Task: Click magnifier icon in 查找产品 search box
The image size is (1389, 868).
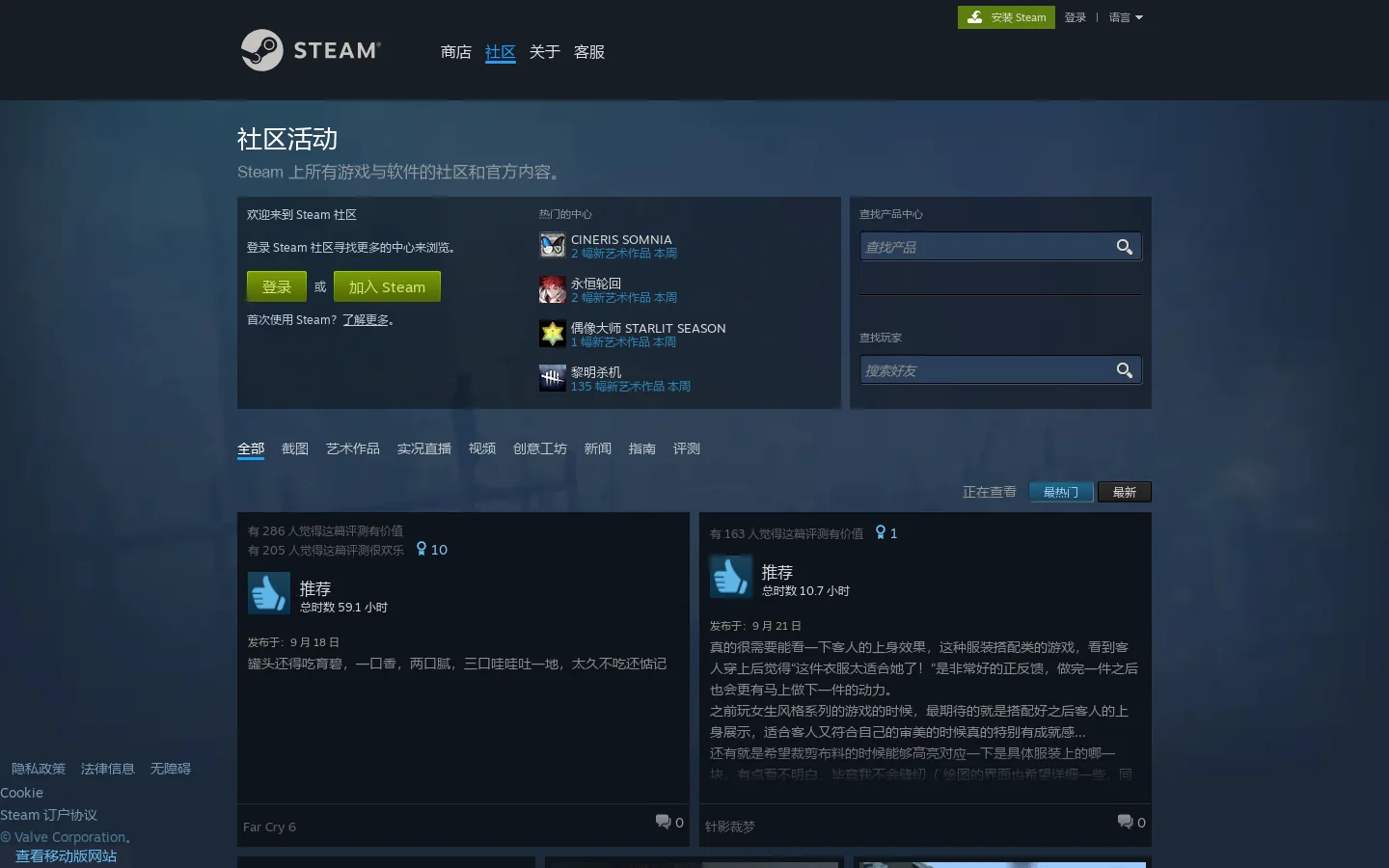Action: pos(1125,247)
